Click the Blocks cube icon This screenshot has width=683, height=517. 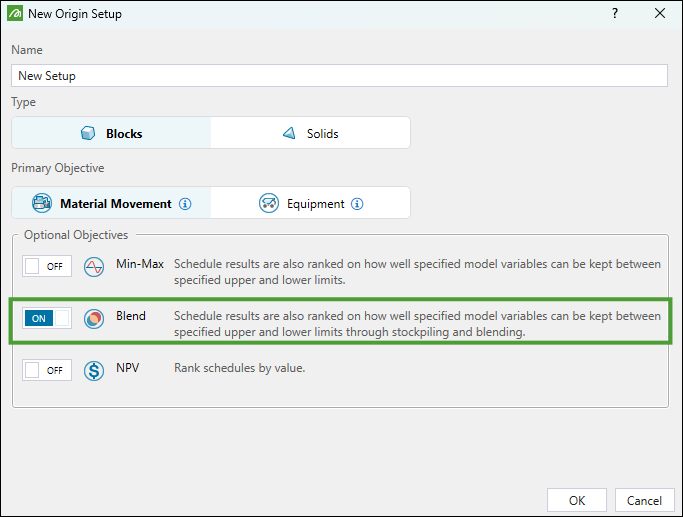tap(88, 133)
